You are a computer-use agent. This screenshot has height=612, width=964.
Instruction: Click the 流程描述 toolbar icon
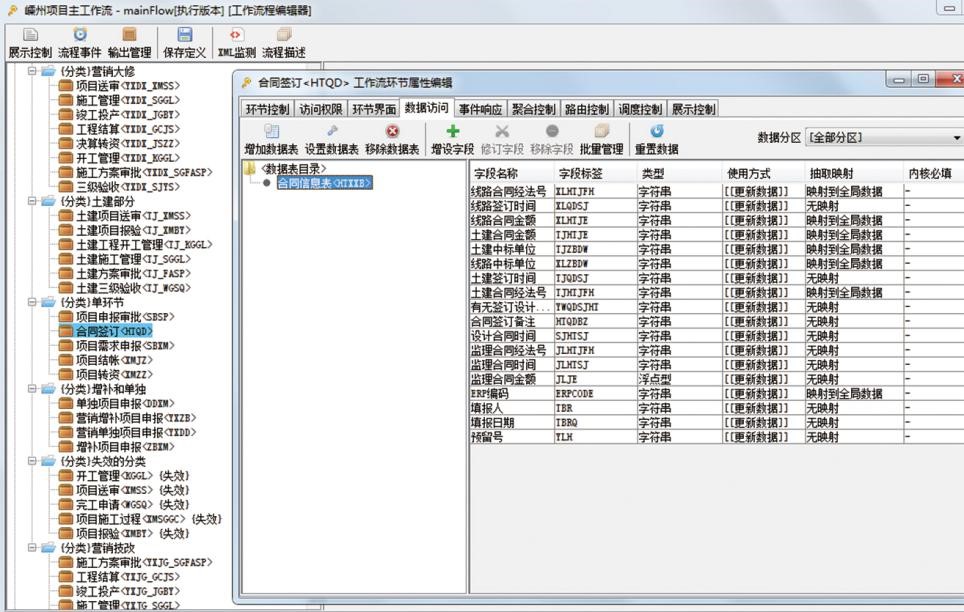pos(284,36)
